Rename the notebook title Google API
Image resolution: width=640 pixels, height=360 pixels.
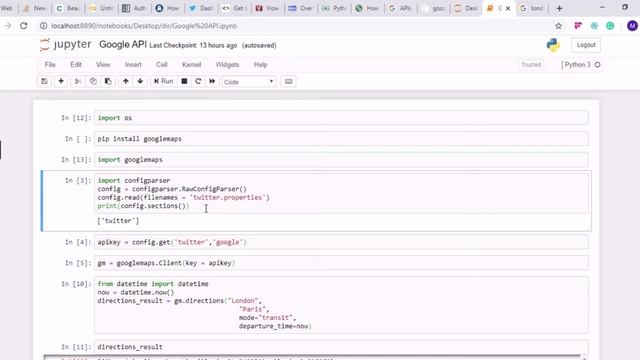click(x=122, y=44)
